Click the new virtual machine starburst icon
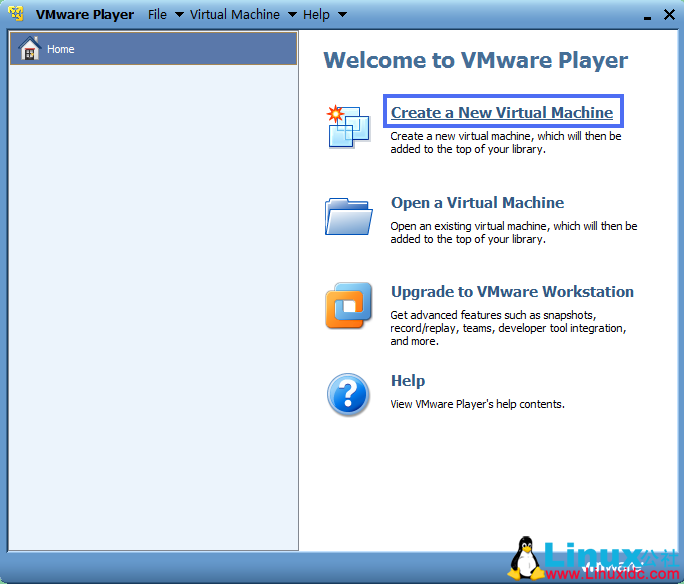This screenshot has height=584, width=684. click(x=349, y=126)
